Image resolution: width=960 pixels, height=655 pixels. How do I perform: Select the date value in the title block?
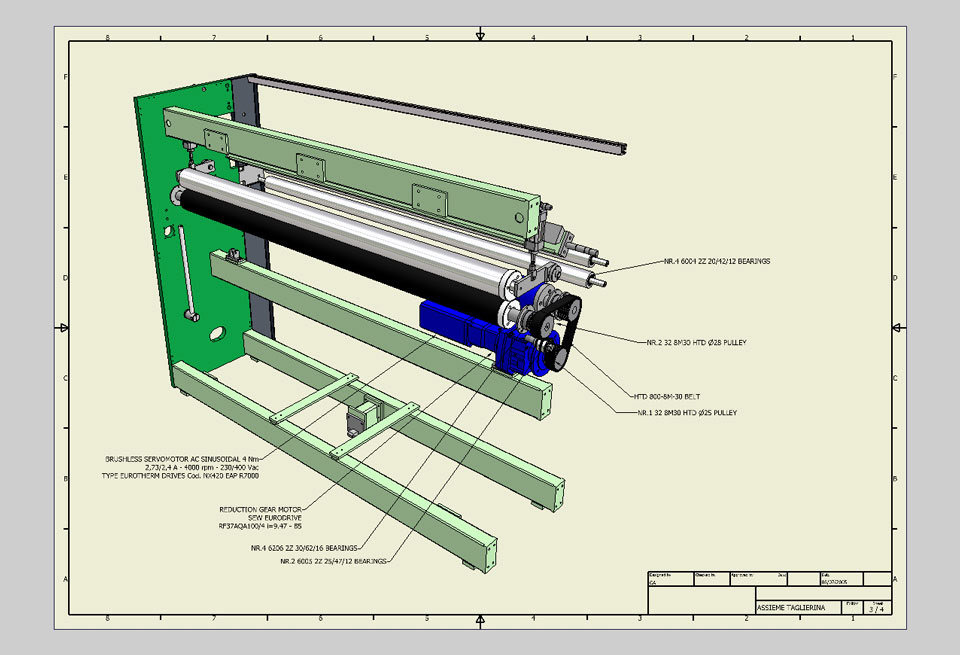[834, 582]
